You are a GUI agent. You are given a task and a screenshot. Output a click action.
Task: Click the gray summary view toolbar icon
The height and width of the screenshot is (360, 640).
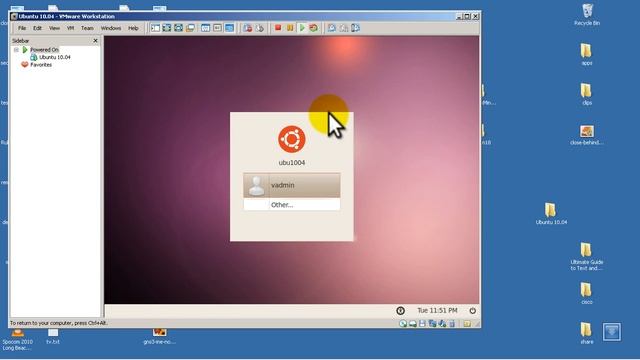(x=218, y=28)
